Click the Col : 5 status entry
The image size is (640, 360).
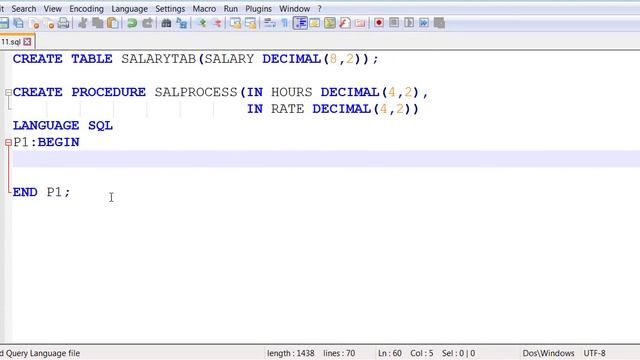tap(422, 353)
